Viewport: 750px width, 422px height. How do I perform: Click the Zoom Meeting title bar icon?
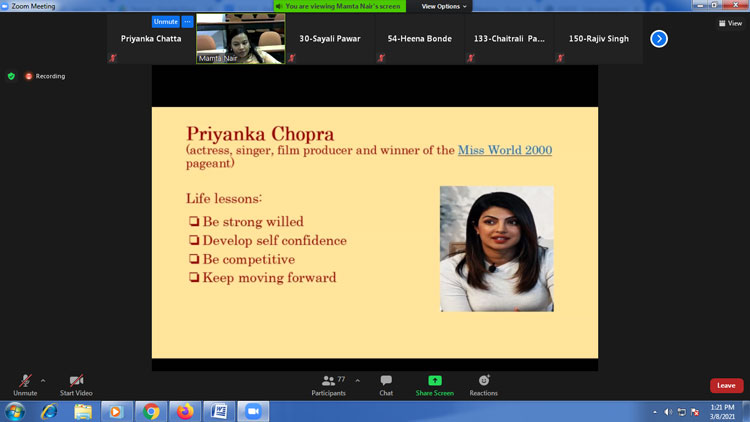click(x=5, y=6)
